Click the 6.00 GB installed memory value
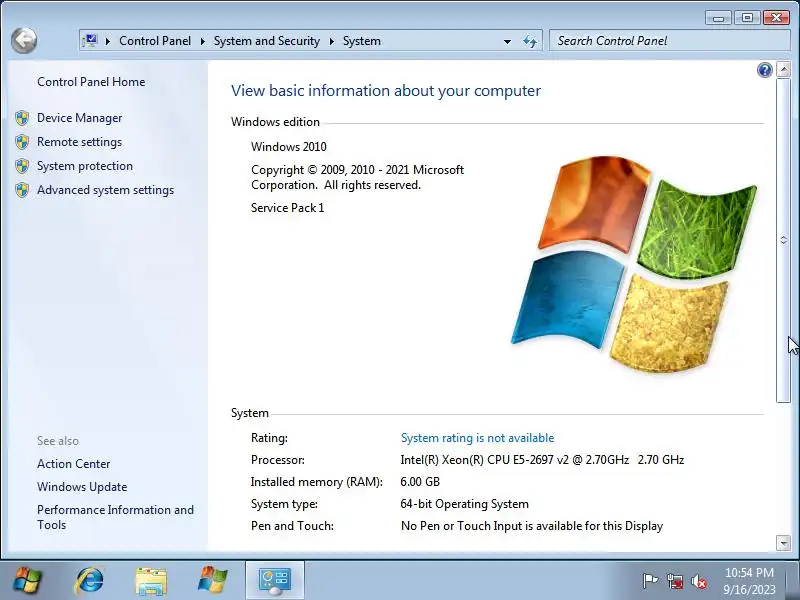The image size is (800, 600). [x=420, y=482]
